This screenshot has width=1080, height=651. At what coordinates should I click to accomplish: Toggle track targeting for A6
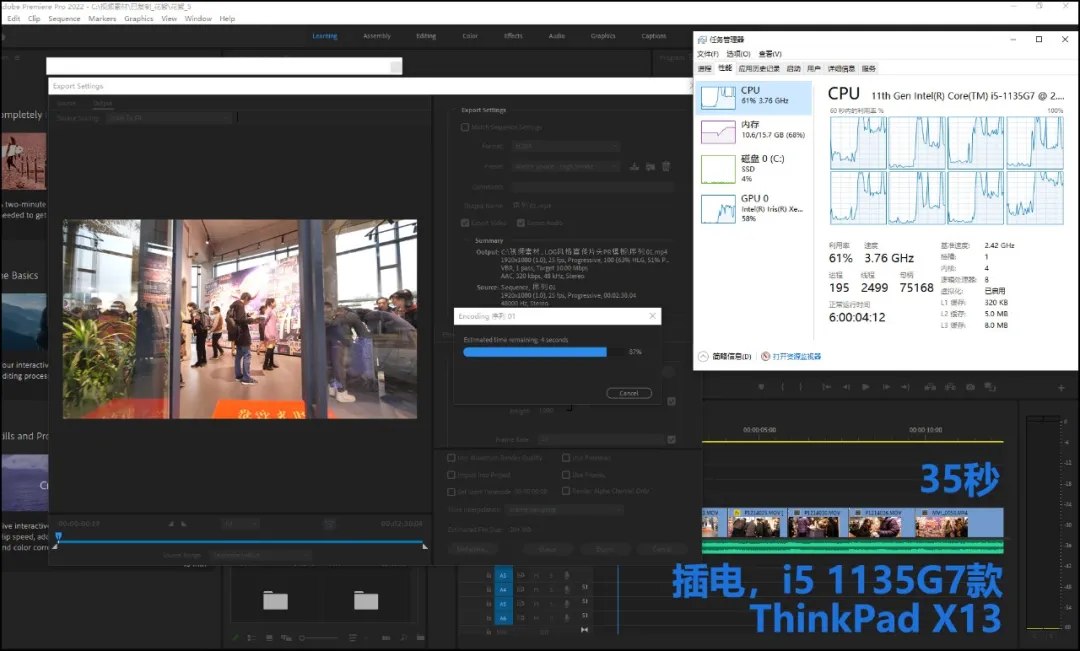[x=503, y=618]
